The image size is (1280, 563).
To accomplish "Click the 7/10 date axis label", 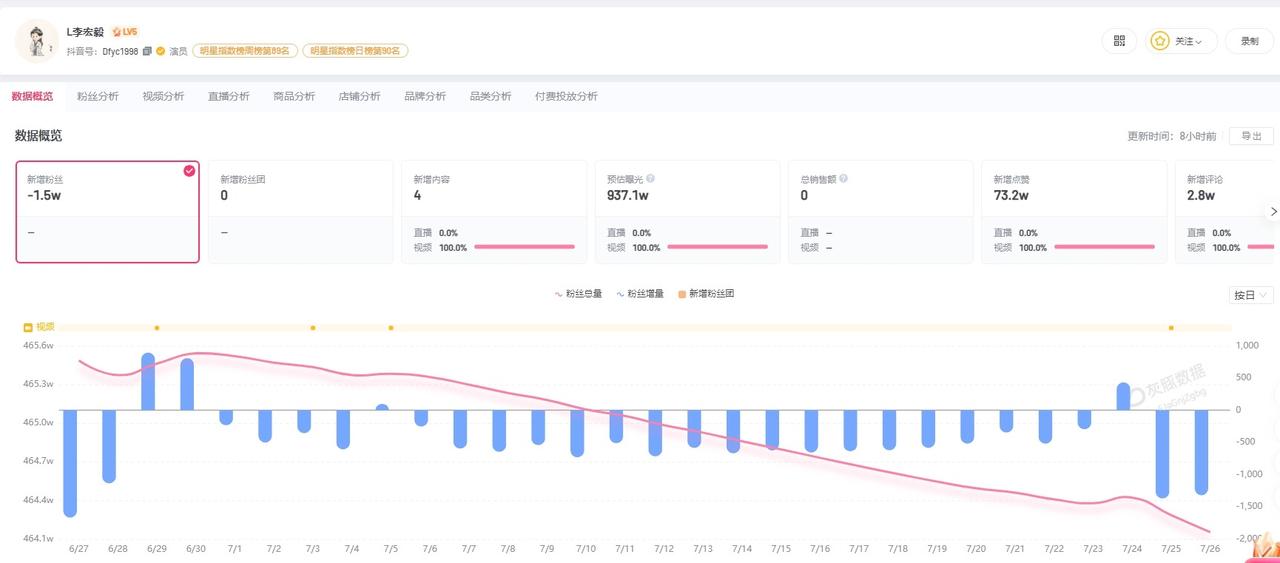I will click(586, 549).
